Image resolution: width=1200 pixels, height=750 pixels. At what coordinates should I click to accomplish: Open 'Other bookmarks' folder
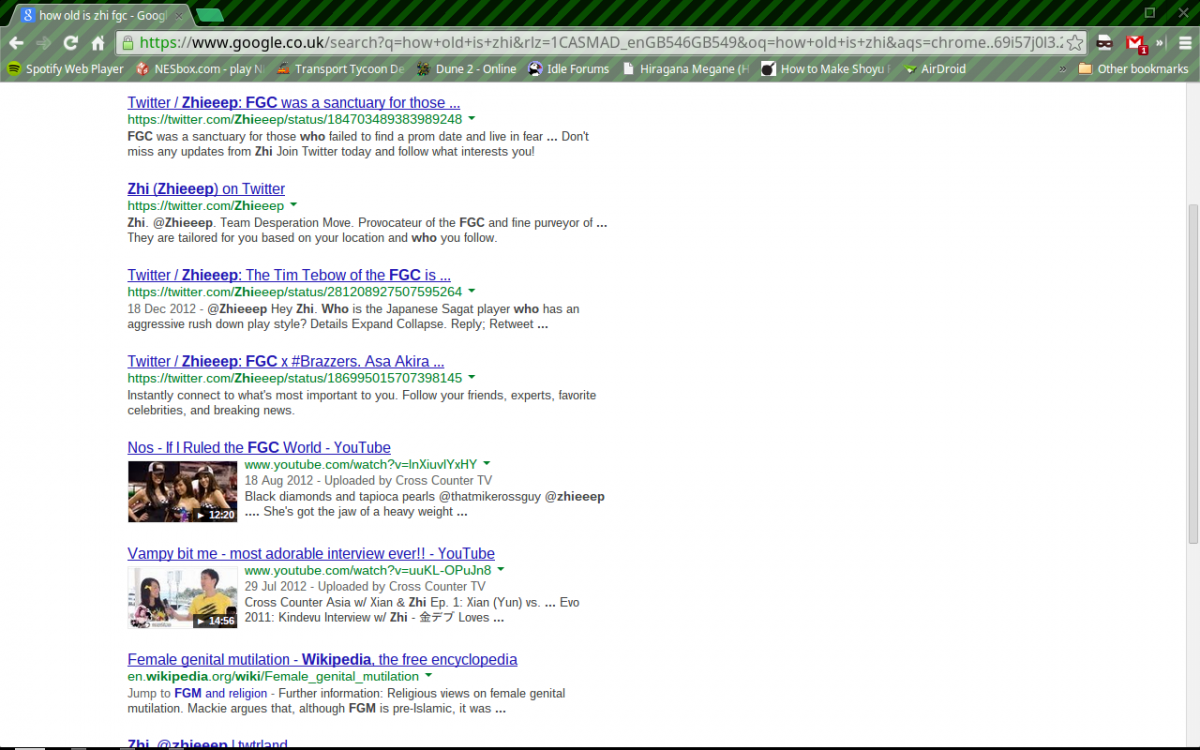1133,69
